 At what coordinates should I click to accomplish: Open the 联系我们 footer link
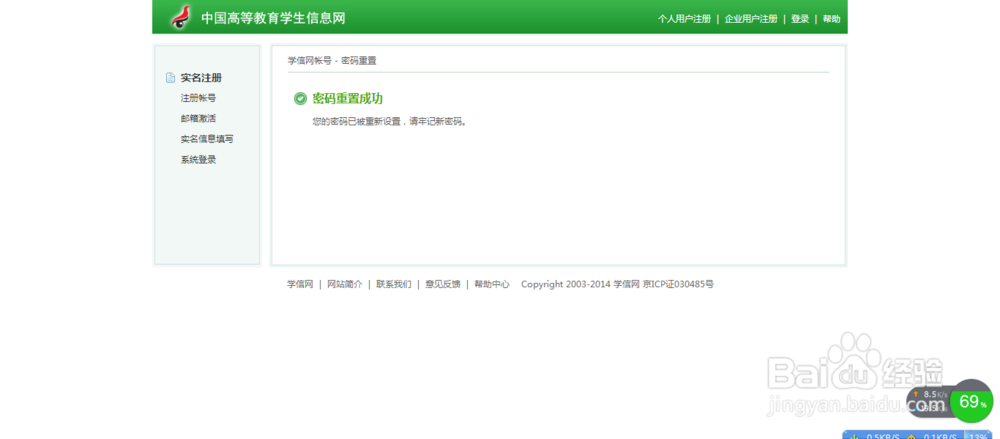[x=393, y=284]
